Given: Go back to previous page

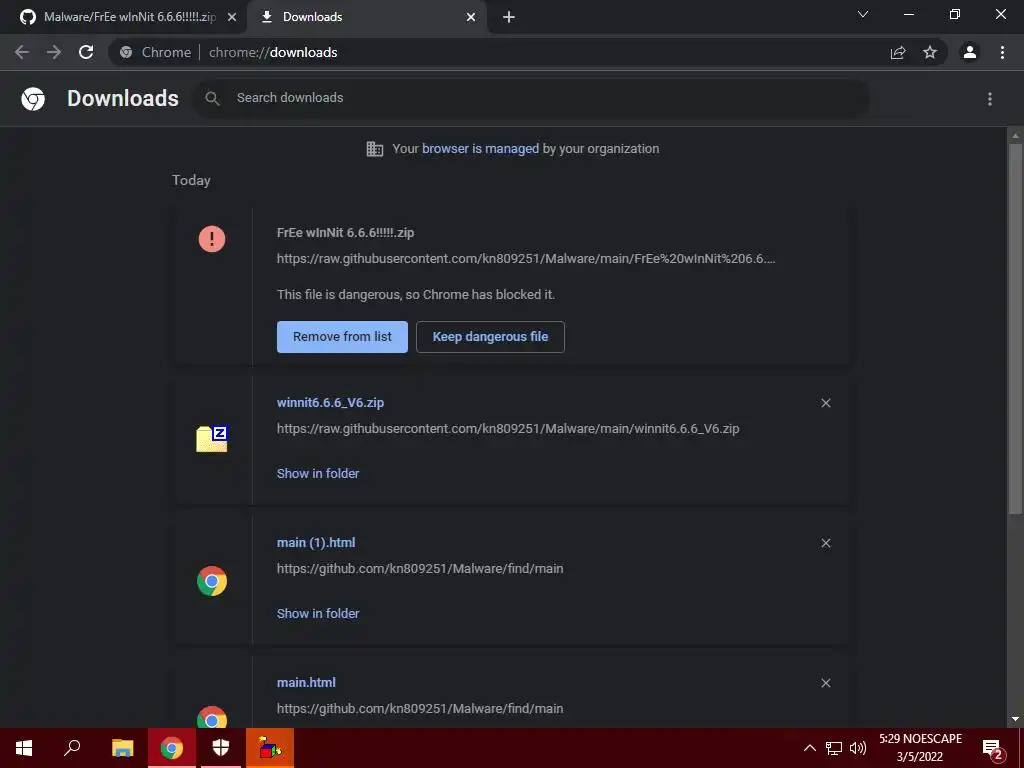Looking at the screenshot, I should point(22,52).
